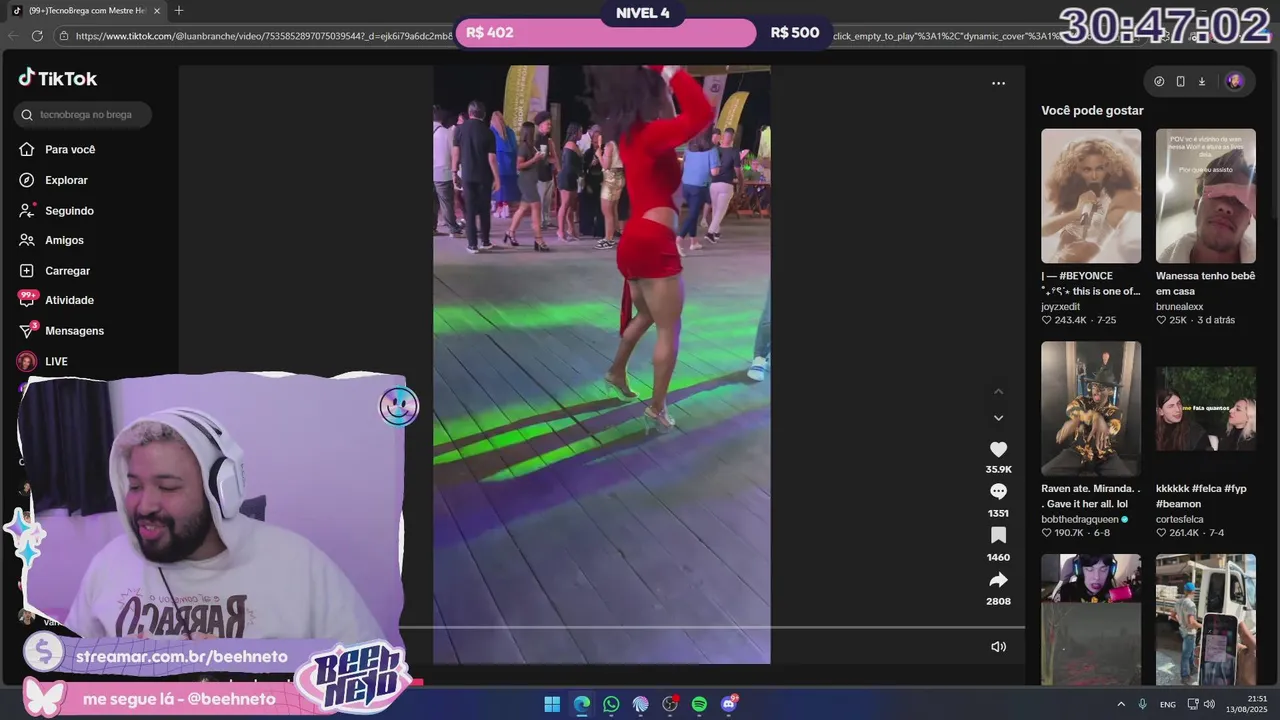Go to the Seguindo feed
This screenshot has width=1280, height=720.
pyautogui.click(x=56, y=210)
